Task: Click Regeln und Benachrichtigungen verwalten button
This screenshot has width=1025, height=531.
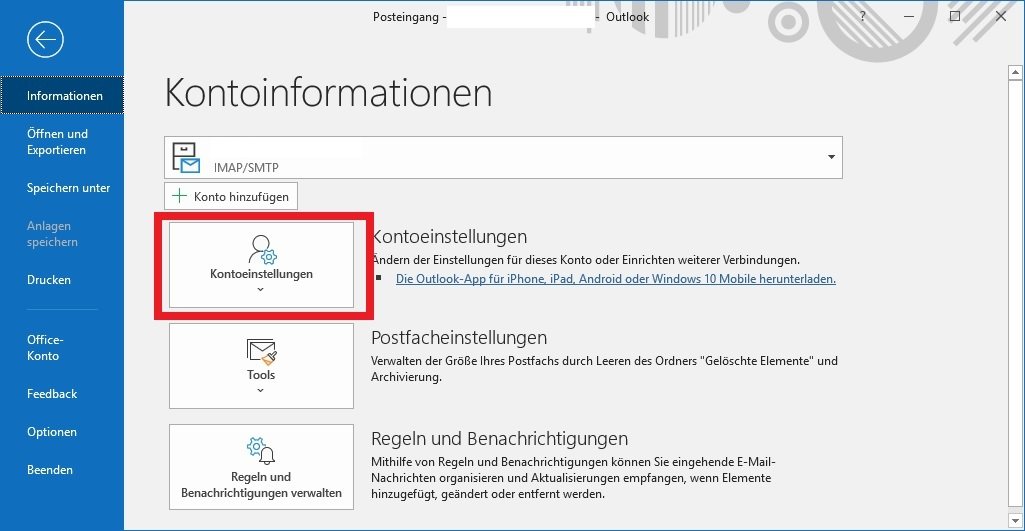Action: pos(261,467)
